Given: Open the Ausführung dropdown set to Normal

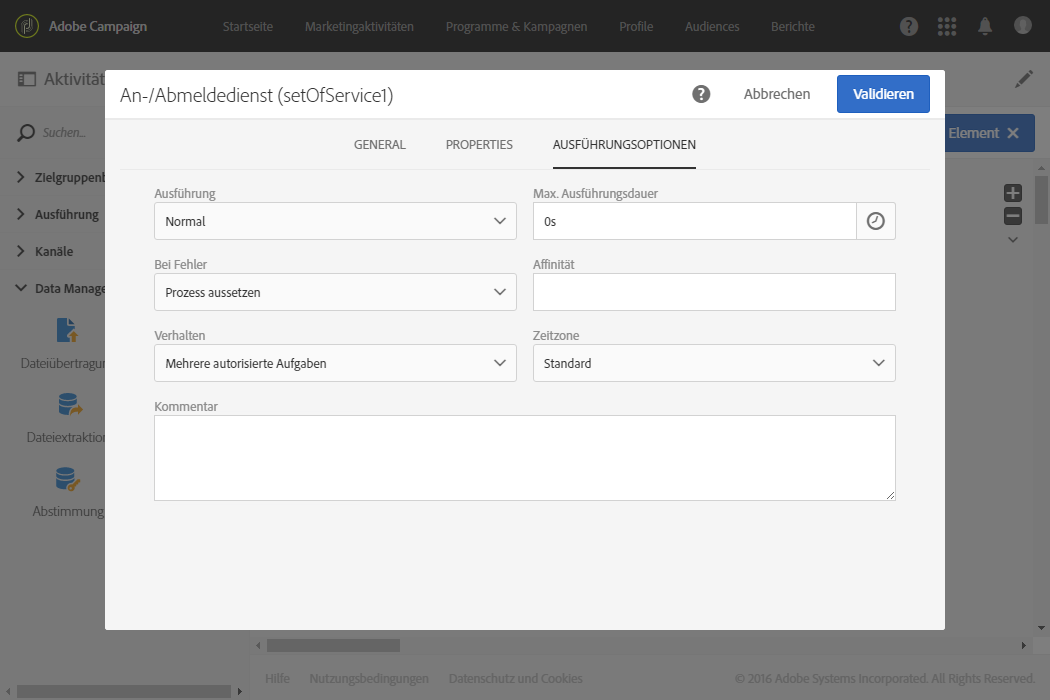Looking at the screenshot, I should pos(335,221).
